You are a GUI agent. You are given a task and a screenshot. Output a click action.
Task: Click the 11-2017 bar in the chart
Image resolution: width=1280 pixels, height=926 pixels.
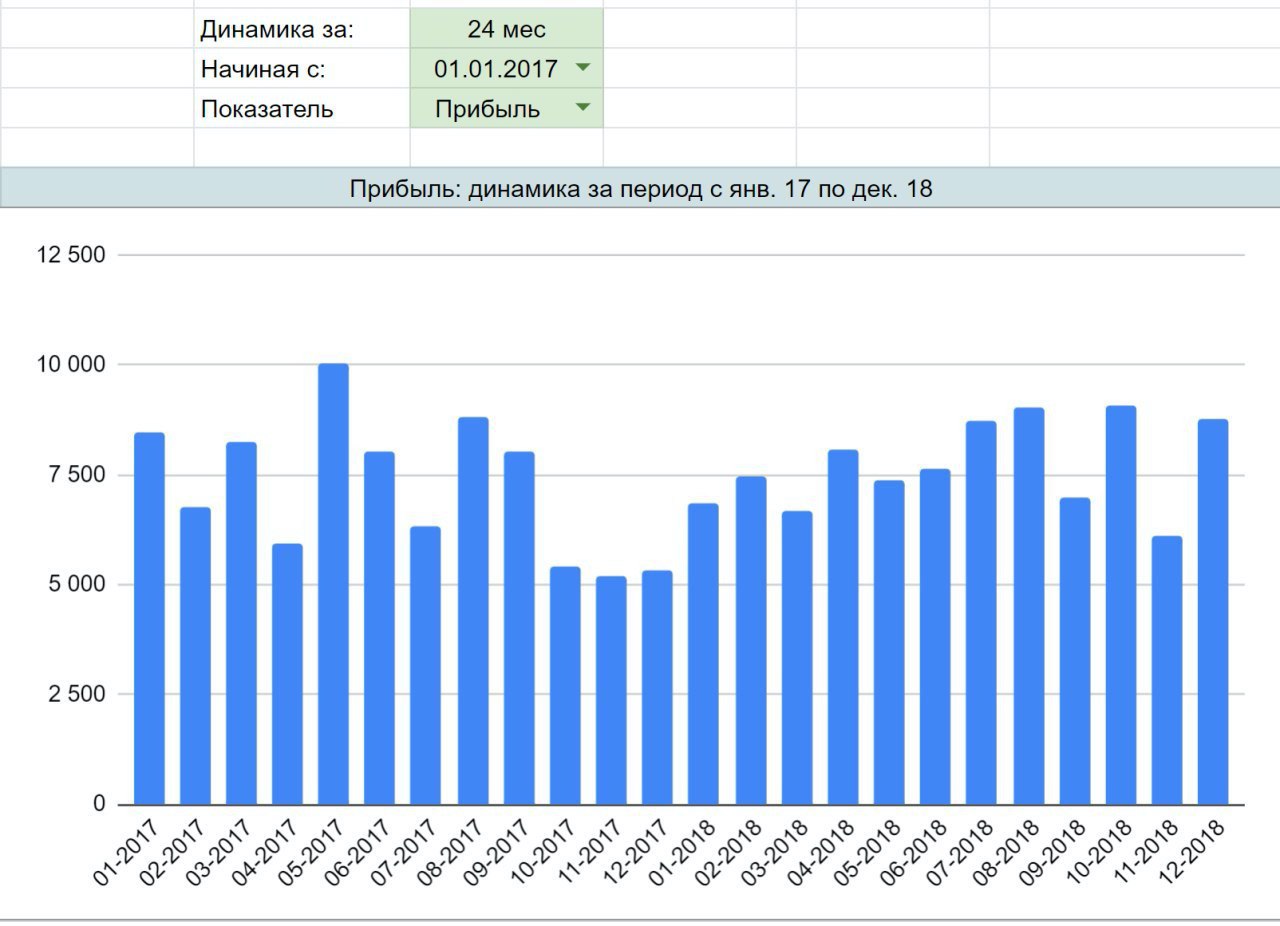pyautogui.click(x=611, y=690)
